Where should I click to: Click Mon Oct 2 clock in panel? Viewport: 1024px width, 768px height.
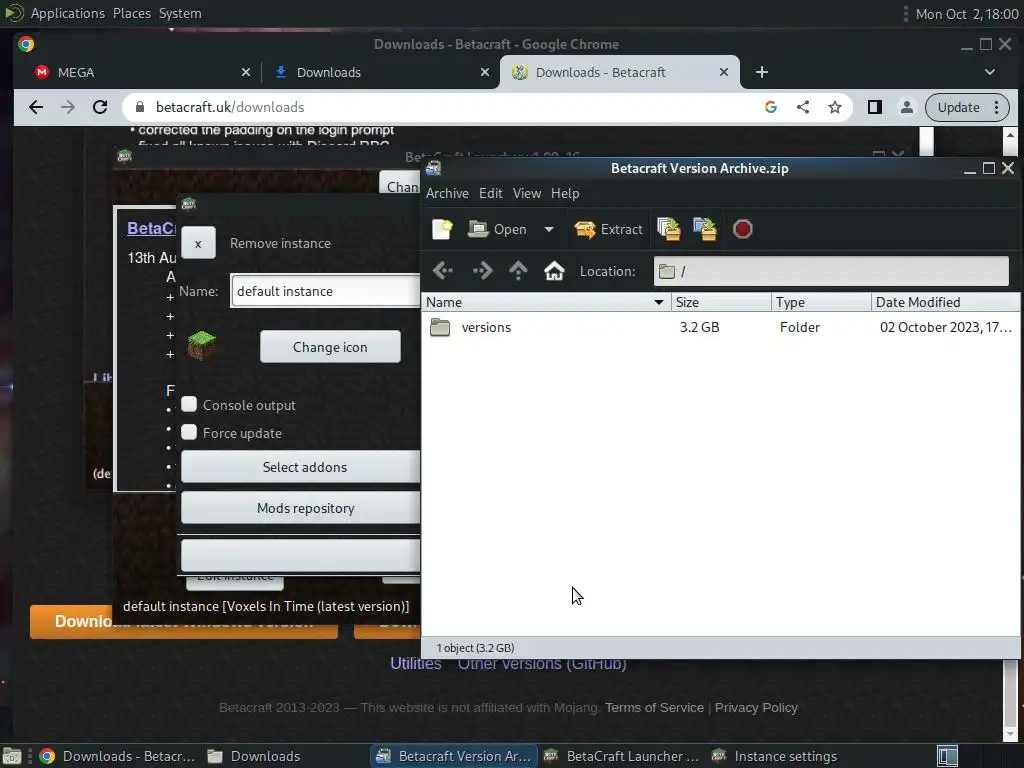point(967,14)
